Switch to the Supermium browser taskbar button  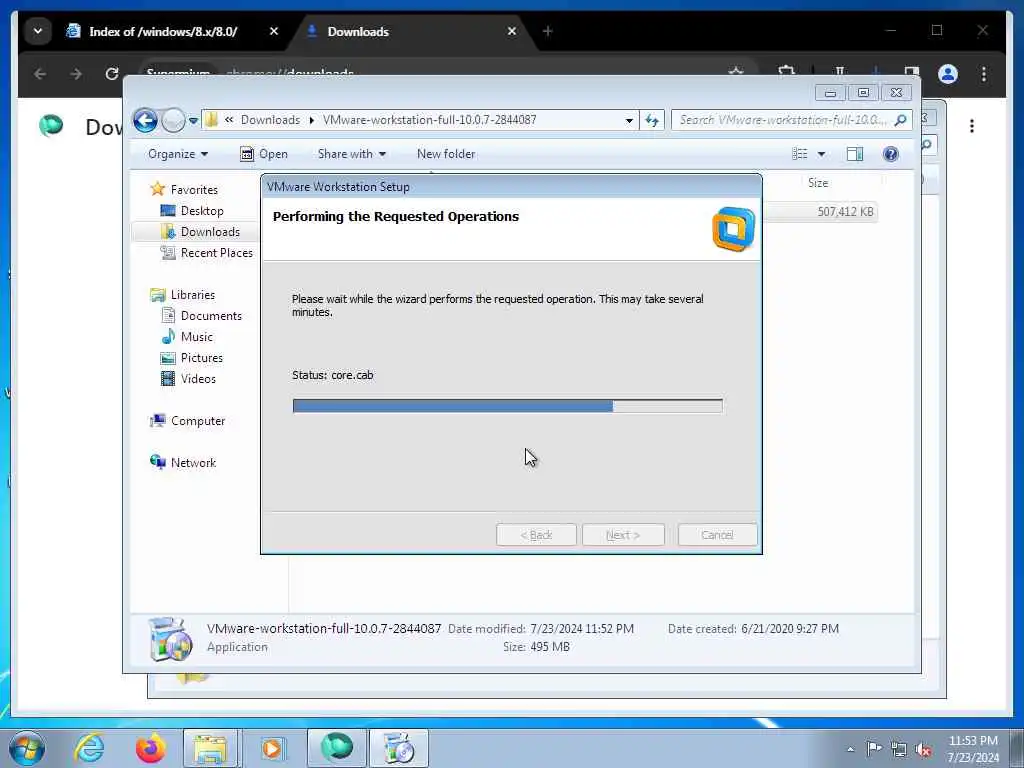(336, 748)
